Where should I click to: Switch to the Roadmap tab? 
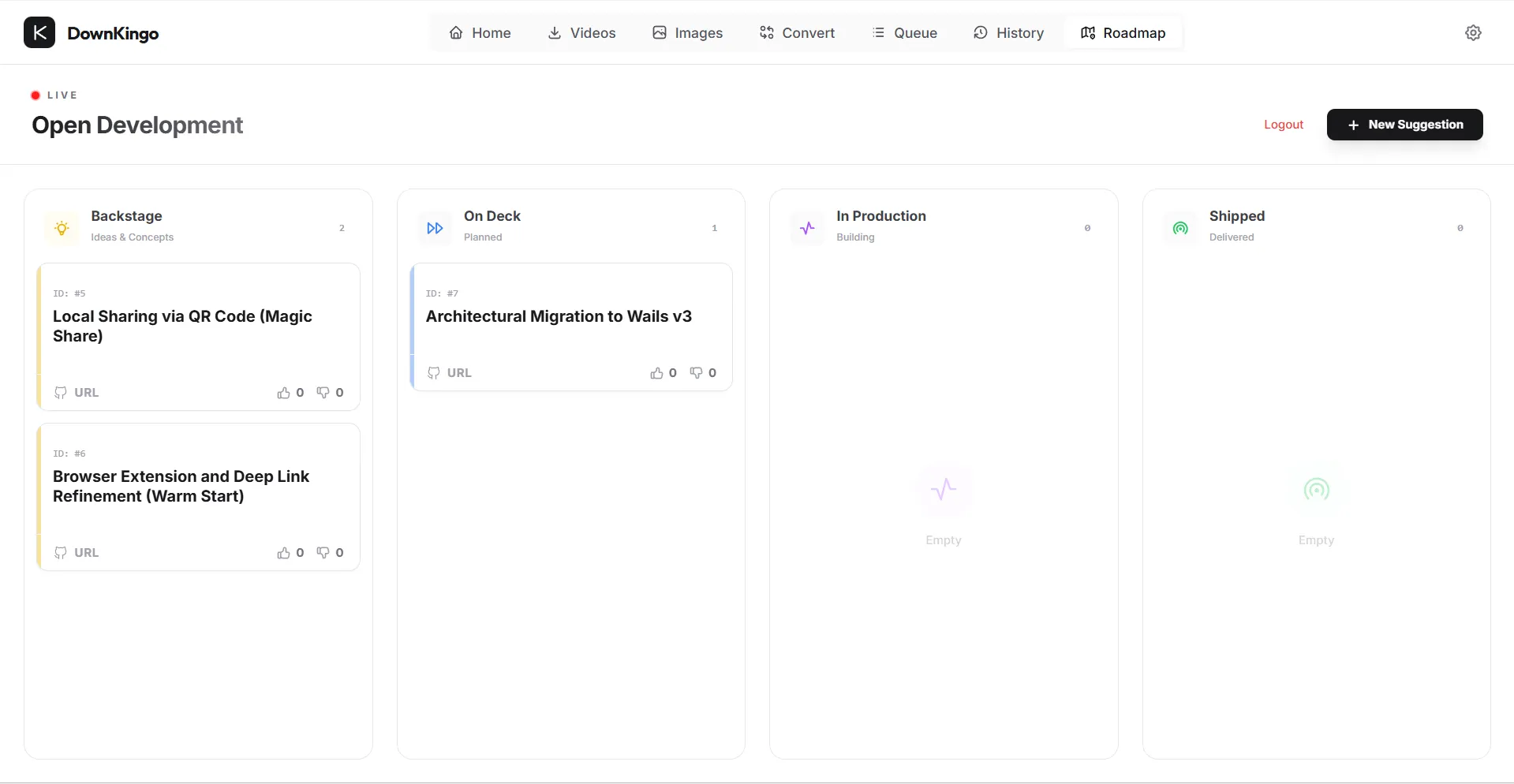(1122, 32)
